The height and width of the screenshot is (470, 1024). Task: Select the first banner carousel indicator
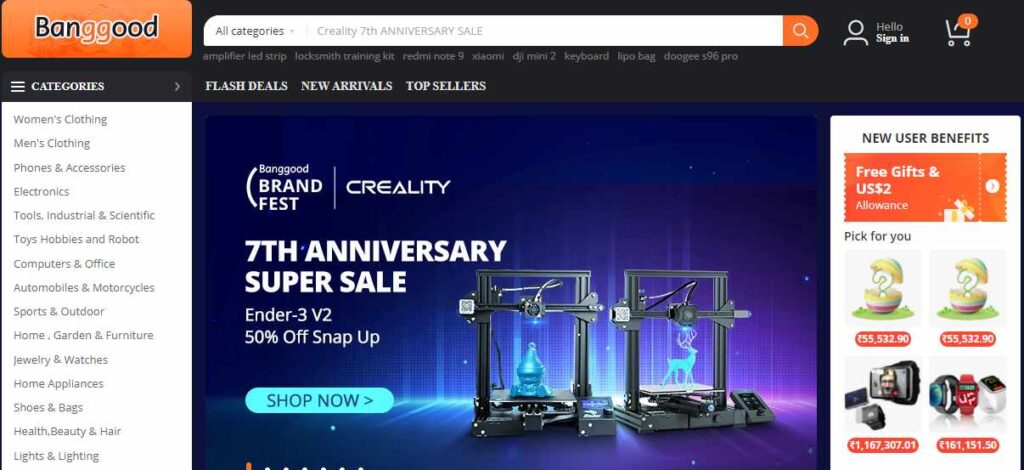pos(249,466)
